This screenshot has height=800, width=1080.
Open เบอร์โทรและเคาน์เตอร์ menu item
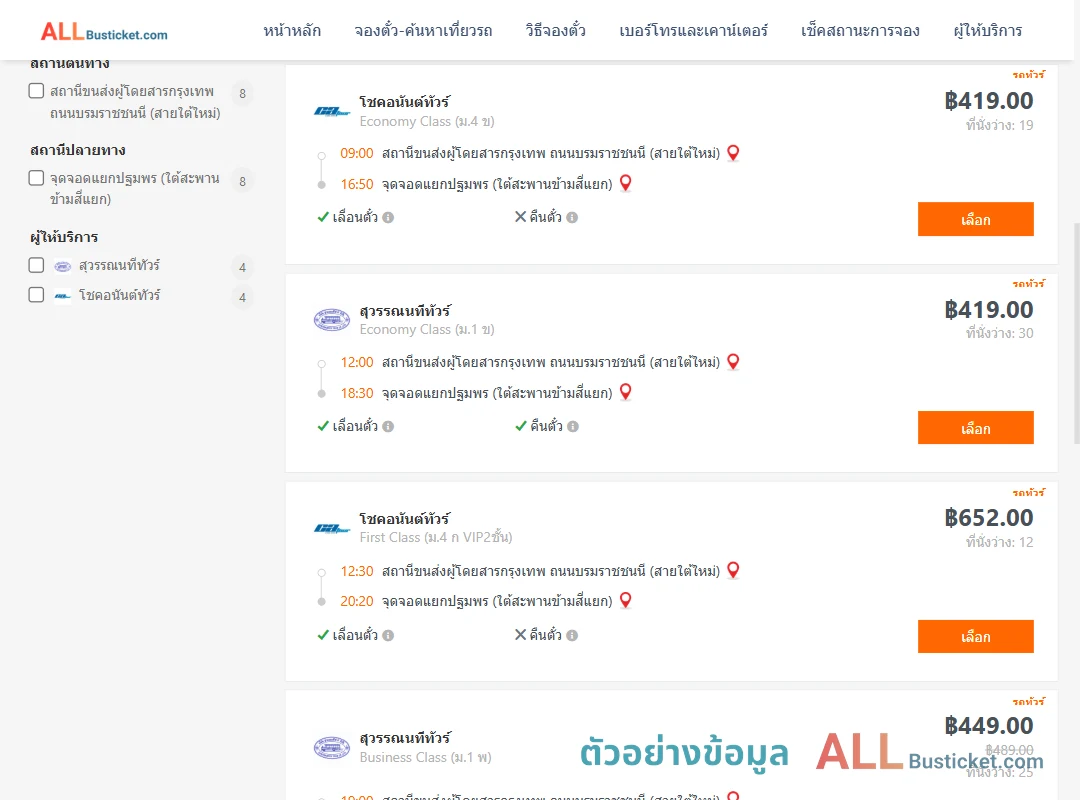click(x=693, y=31)
